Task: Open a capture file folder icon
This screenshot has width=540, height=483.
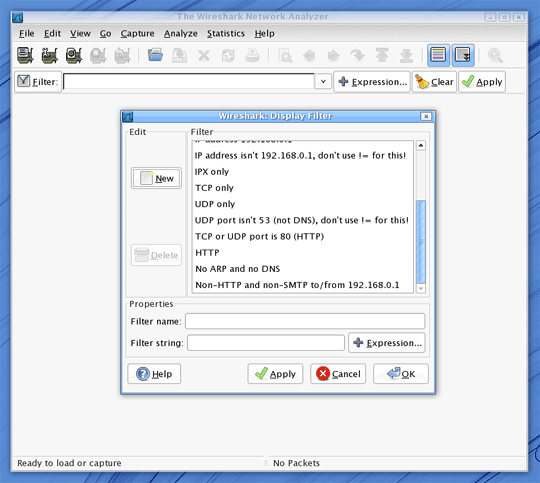Action: [155, 55]
